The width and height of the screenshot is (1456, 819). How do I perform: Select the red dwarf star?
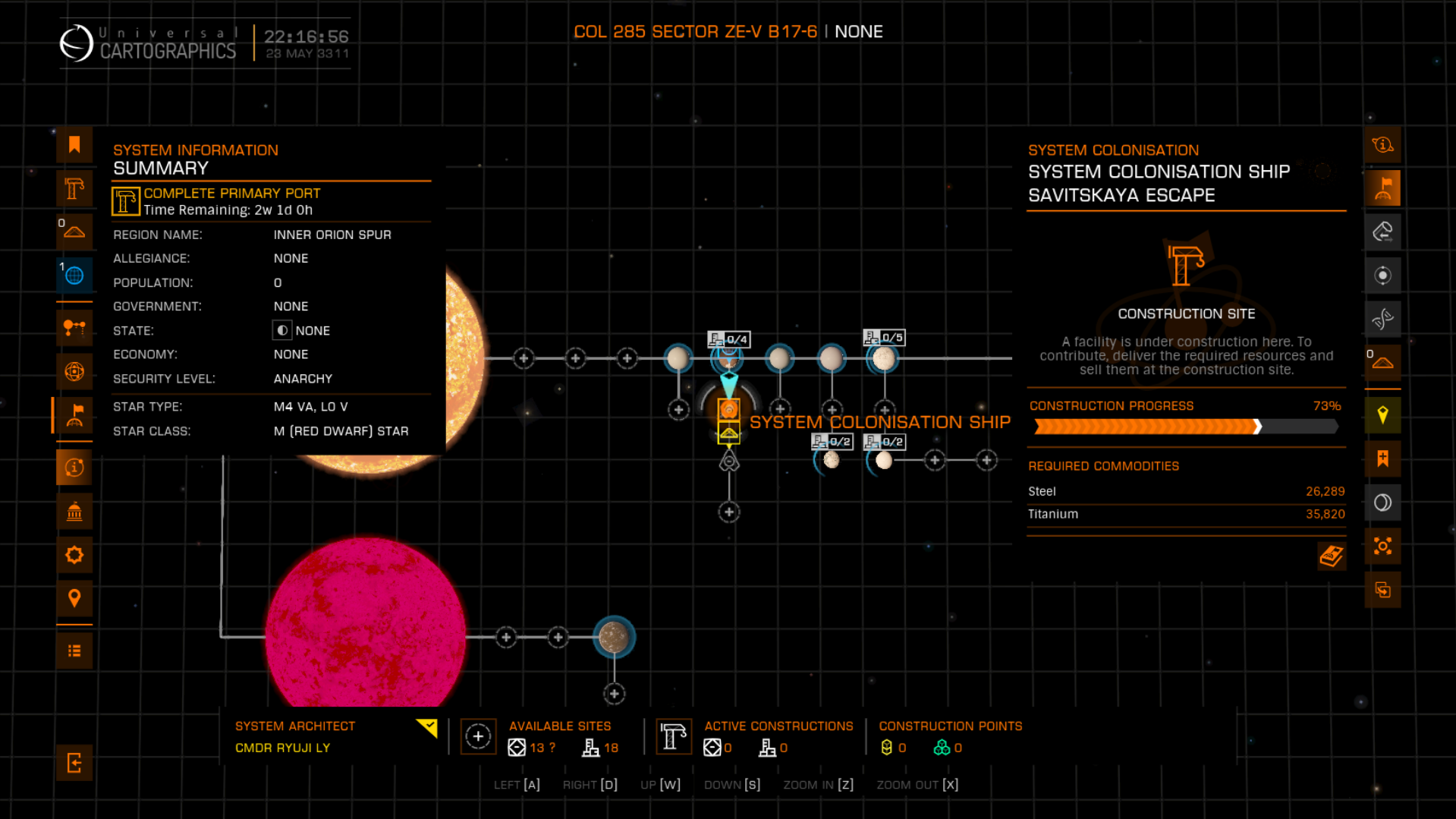click(365, 624)
